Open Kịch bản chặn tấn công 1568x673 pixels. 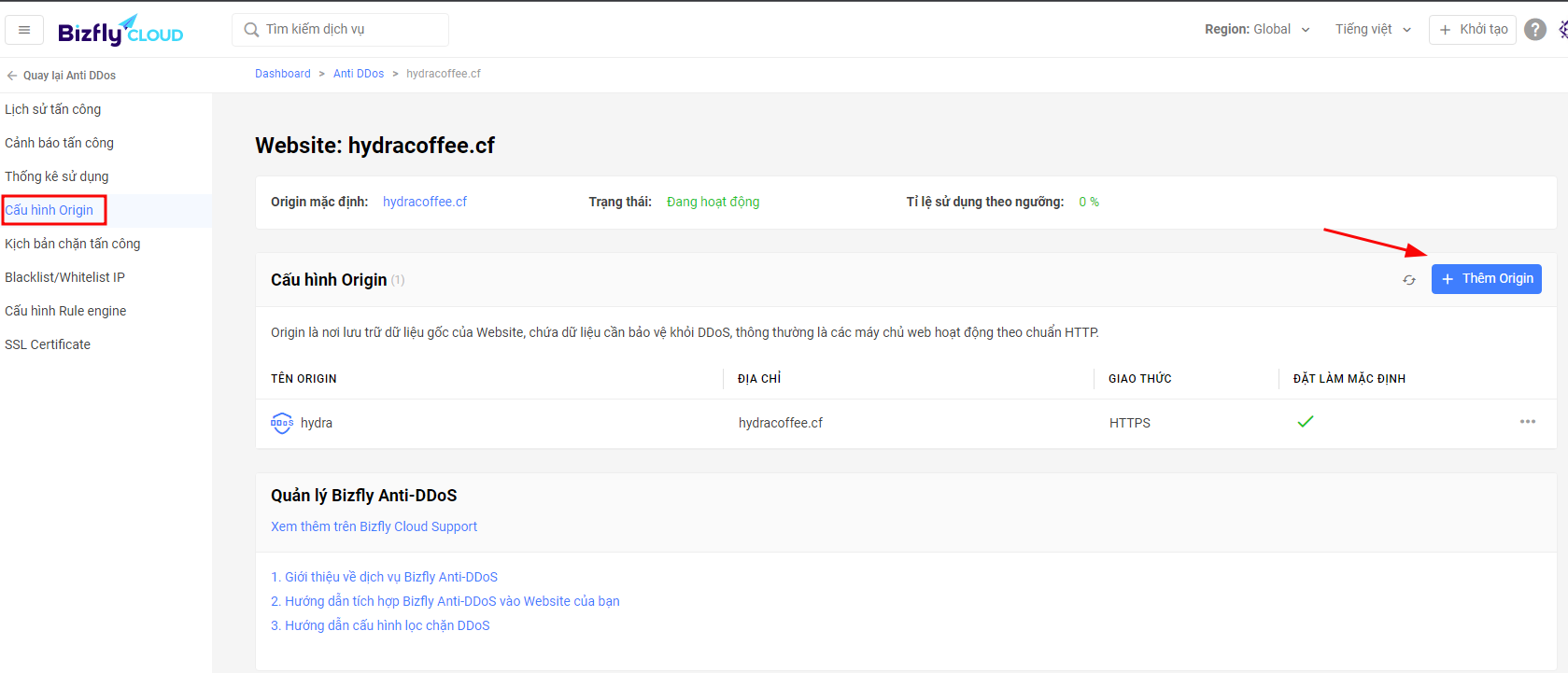click(73, 244)
